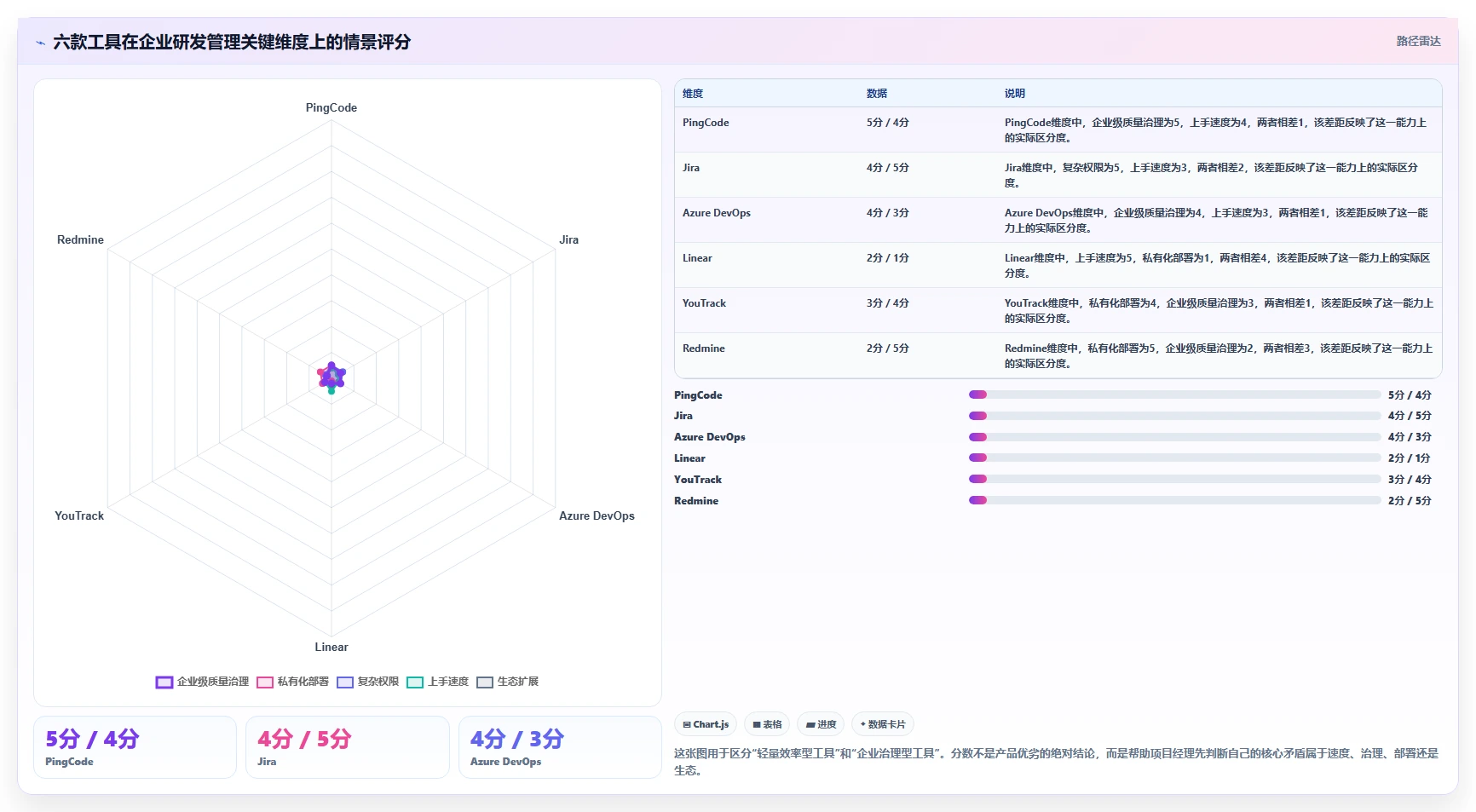Select the Azure DevOps cell in the table
This screenshot has height=812, width=1476.
pos(717,213)
